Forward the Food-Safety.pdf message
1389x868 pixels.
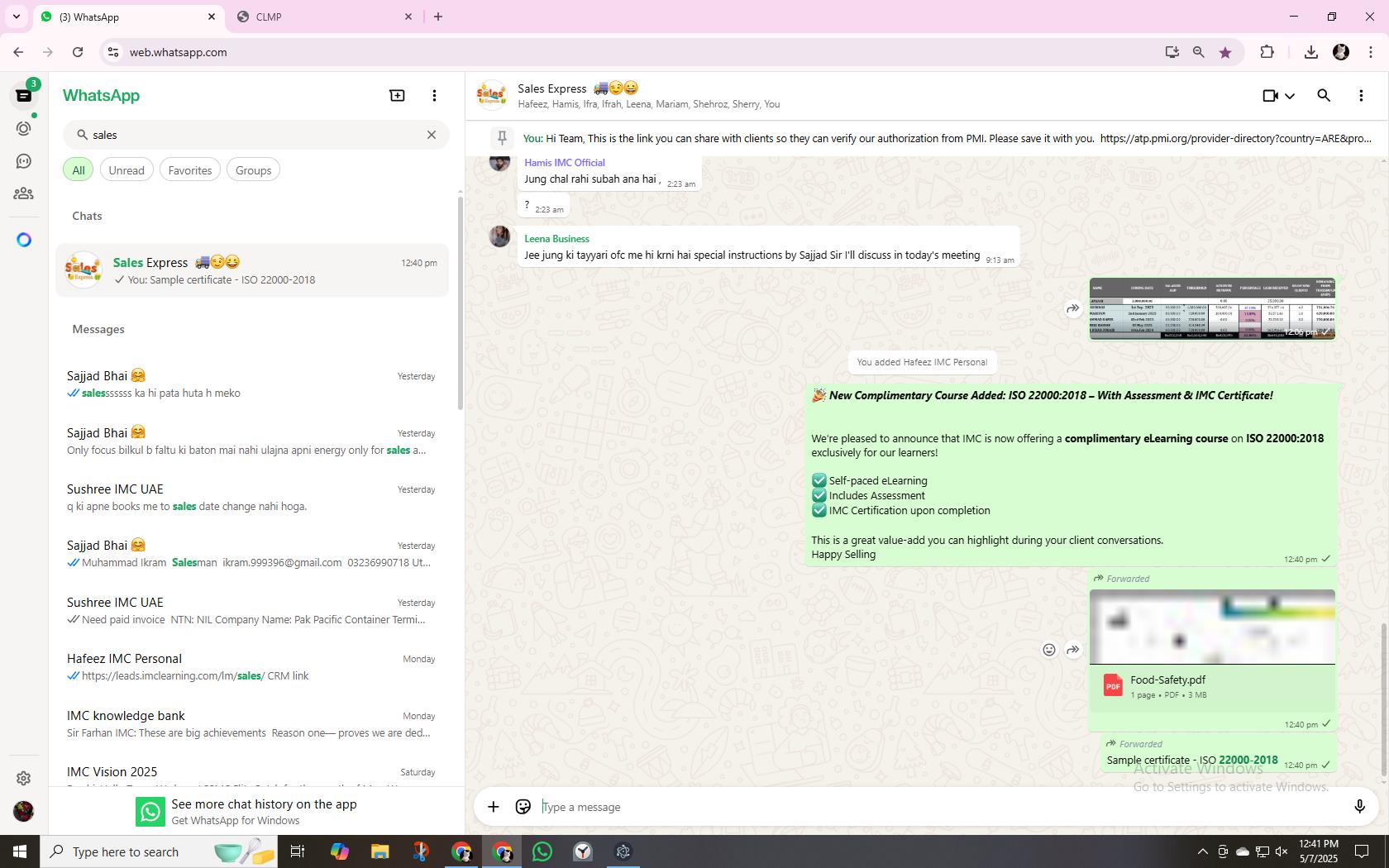click(x=1072, y=650)
